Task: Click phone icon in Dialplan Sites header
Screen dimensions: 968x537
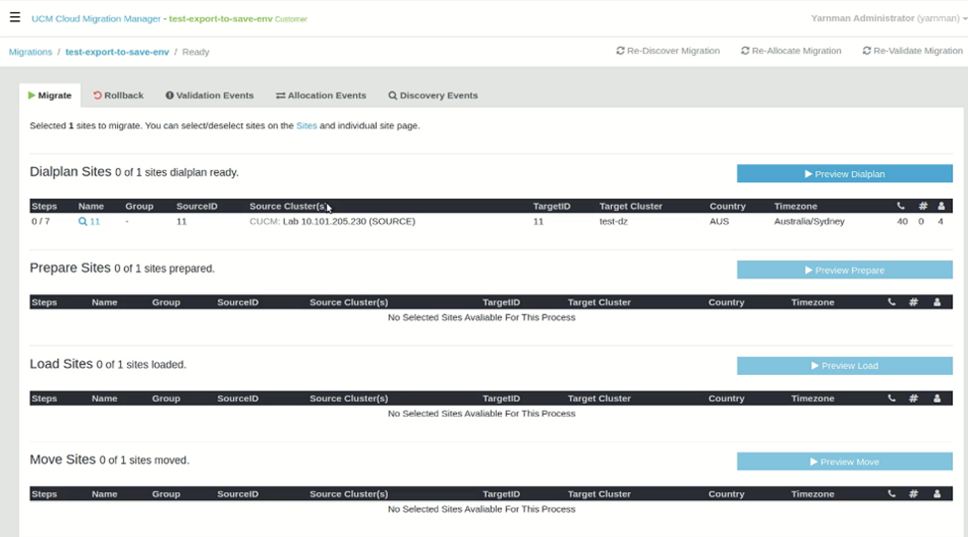Action: tap(901, 206)
